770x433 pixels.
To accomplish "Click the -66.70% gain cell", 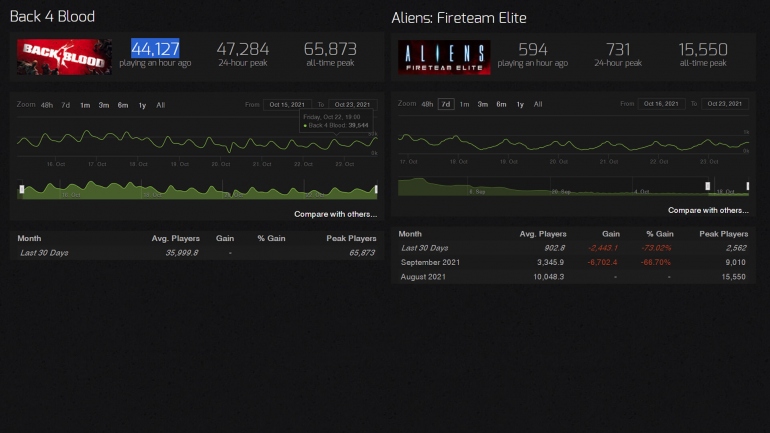I will (656, 262).
